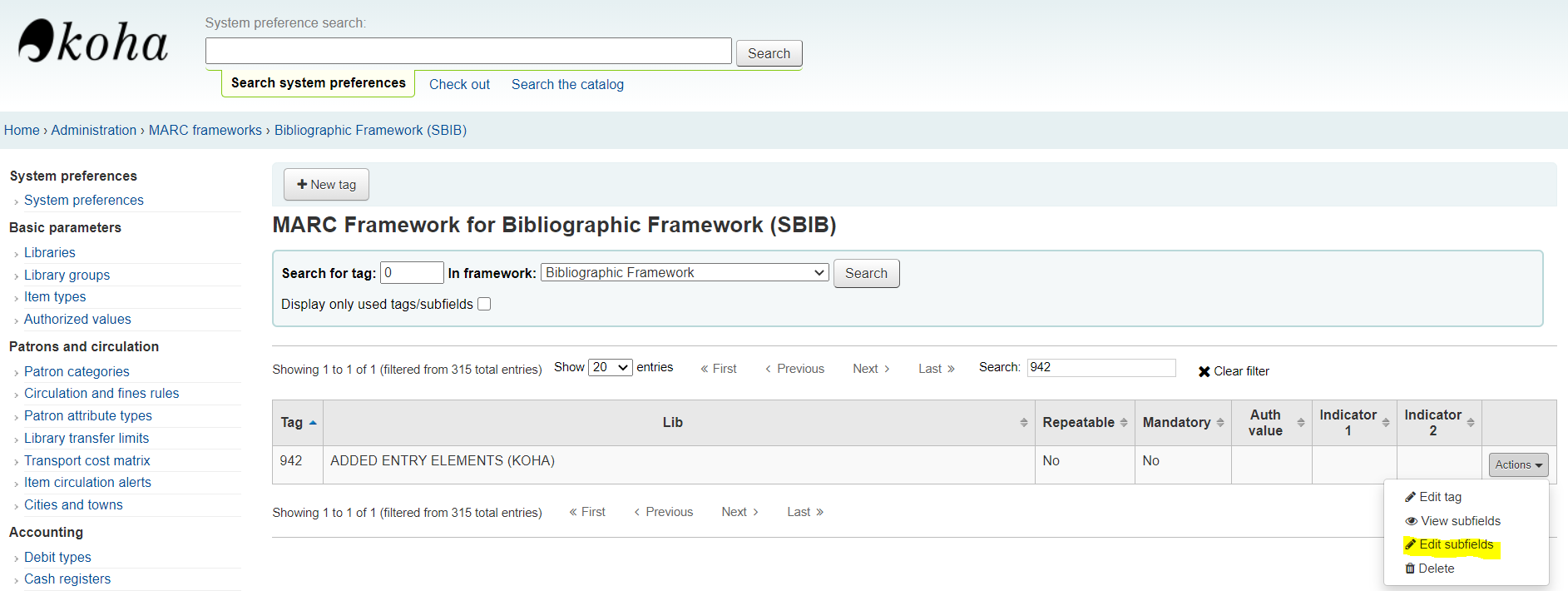Open System preferences sidebar link

(84, 200)
